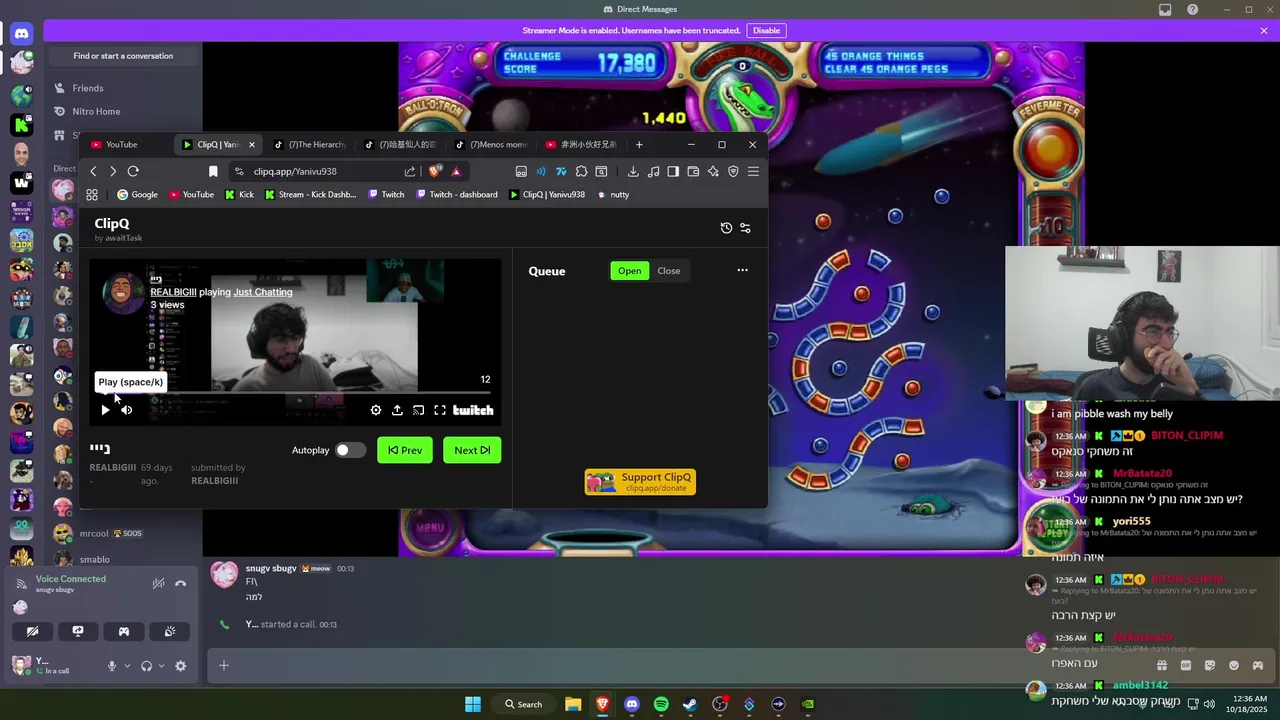The height and width of the screenshot is (720, 1280).
Task: Open the Discord inbox icon
Action: tap(1165, 10)
